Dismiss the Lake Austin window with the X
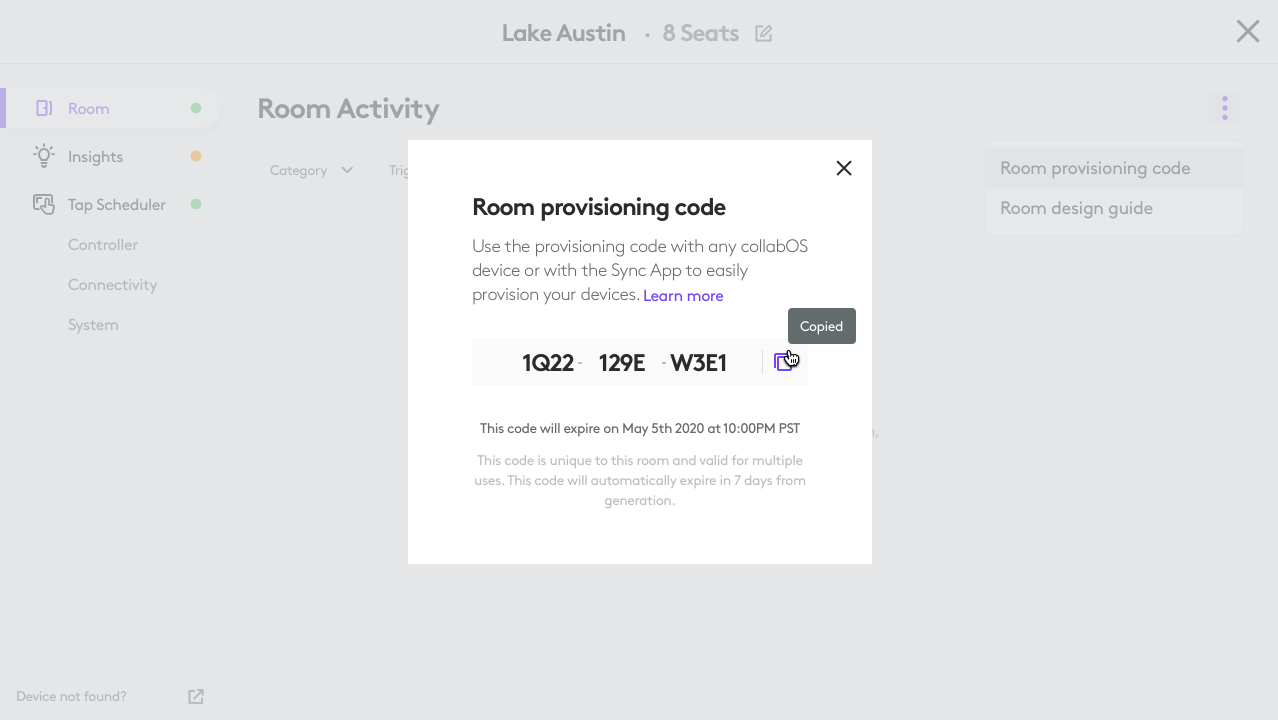 click(x=1247, y=31)
